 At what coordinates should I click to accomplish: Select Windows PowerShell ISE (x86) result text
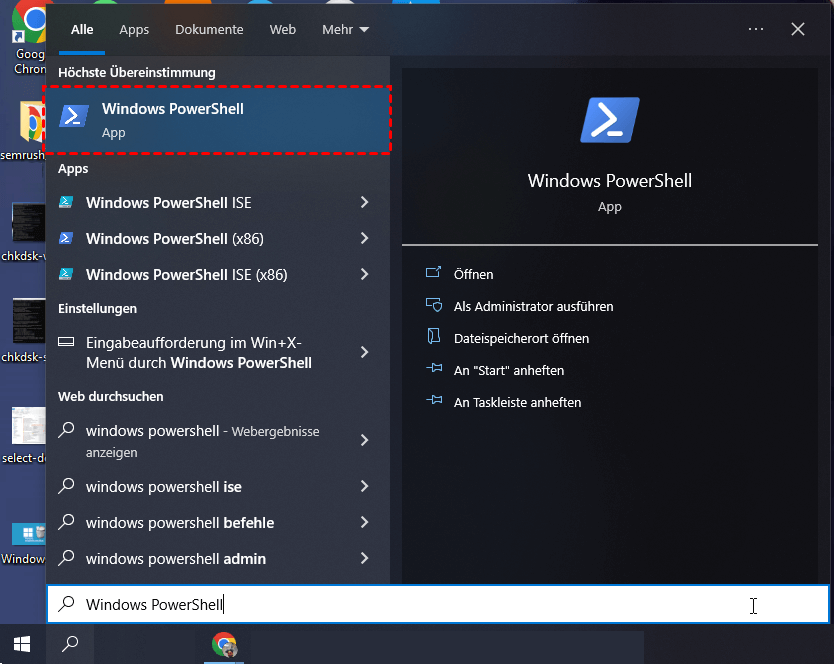[187, 275]
